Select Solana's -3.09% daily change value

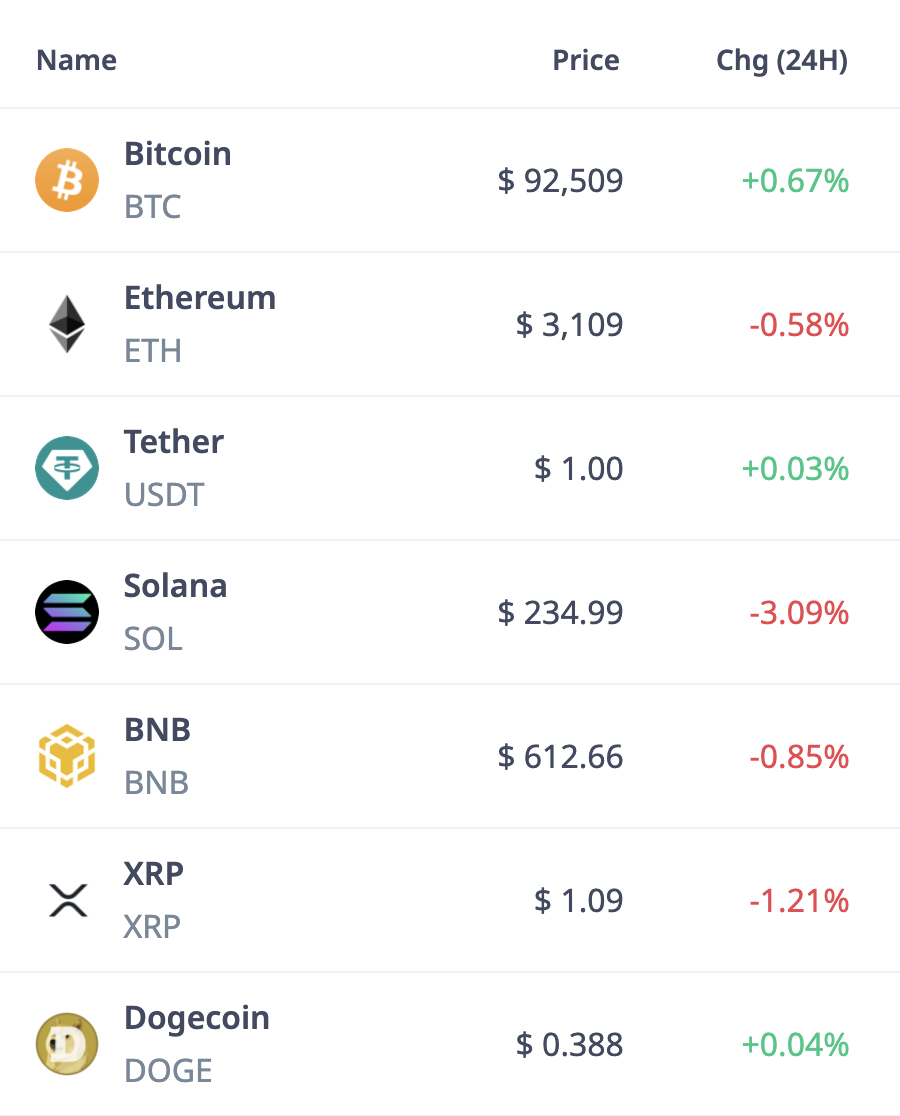[799, 613]
